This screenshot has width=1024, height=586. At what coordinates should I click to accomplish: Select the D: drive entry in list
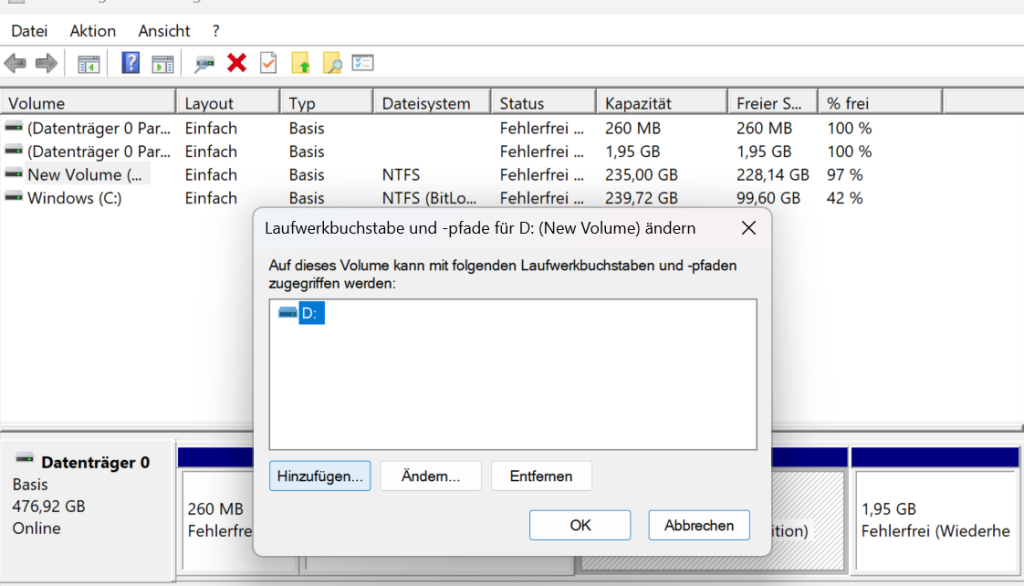(308, 314)
